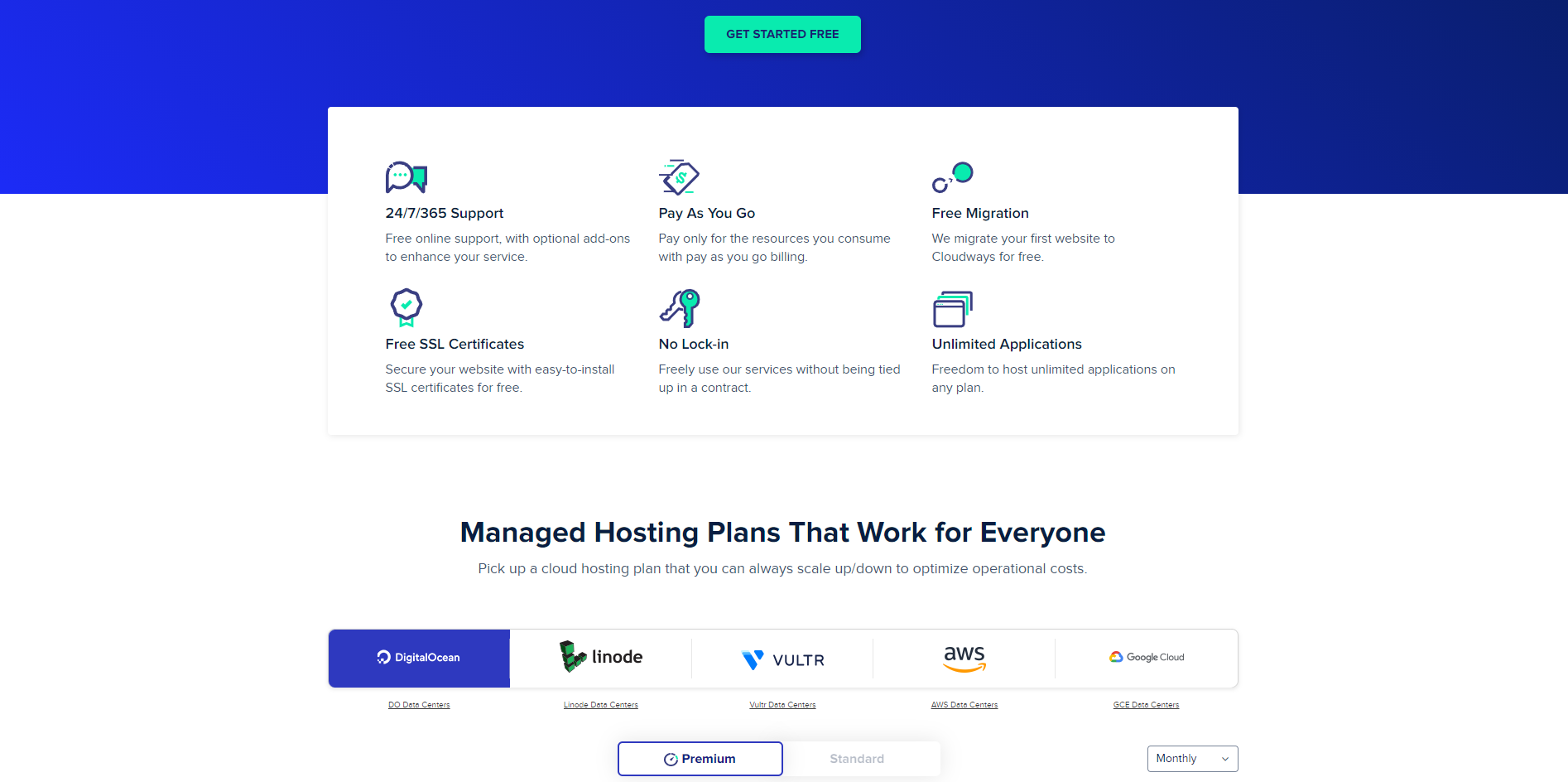Click the Unlimited Applications windows icon

point(952,309)
